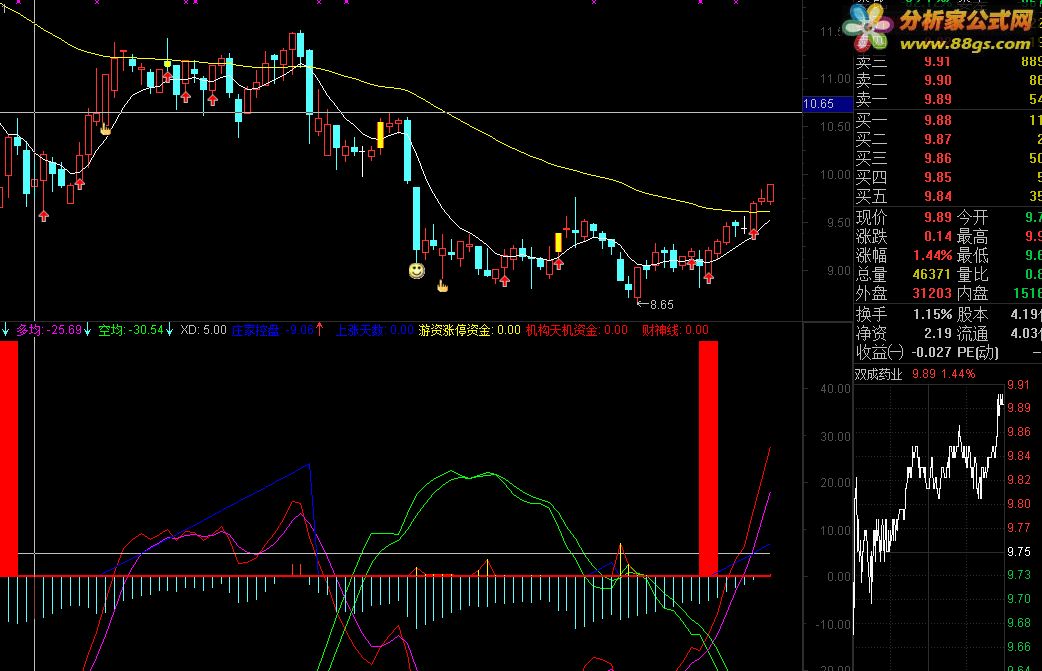Click the hand pointer icon below the smiley
The width and height of the screenshot is (1042, 671).
click(443, 286)
